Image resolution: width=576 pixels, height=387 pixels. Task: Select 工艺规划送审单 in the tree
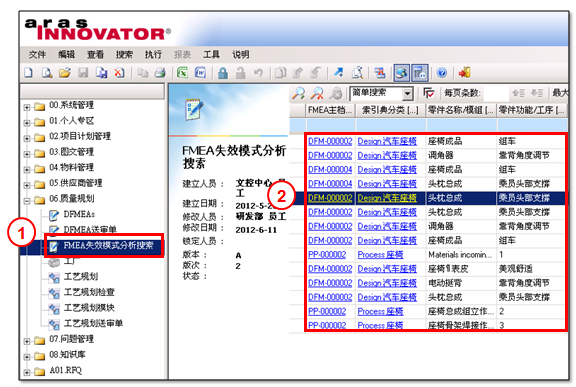click(93, 323)
